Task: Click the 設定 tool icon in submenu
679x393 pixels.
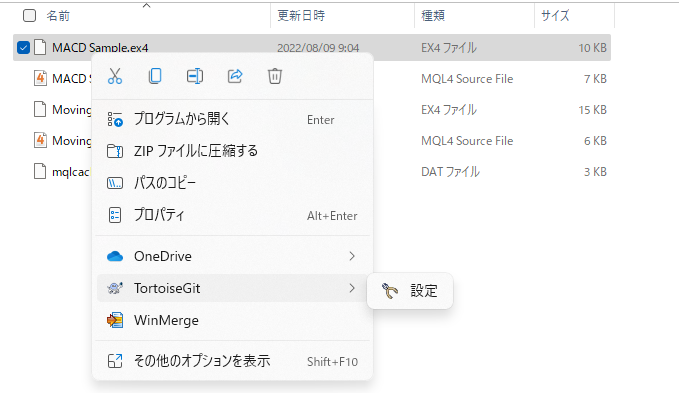Action: (x=390, y=291)
